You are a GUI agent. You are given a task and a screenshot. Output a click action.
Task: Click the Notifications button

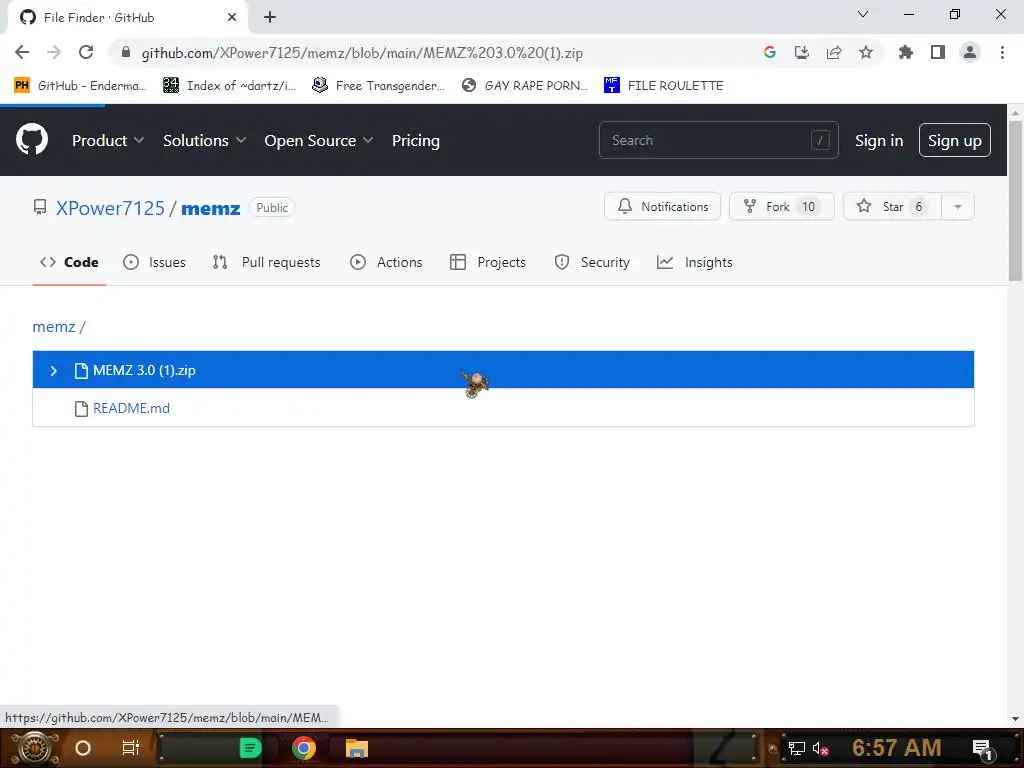click(x=662, y=206)
